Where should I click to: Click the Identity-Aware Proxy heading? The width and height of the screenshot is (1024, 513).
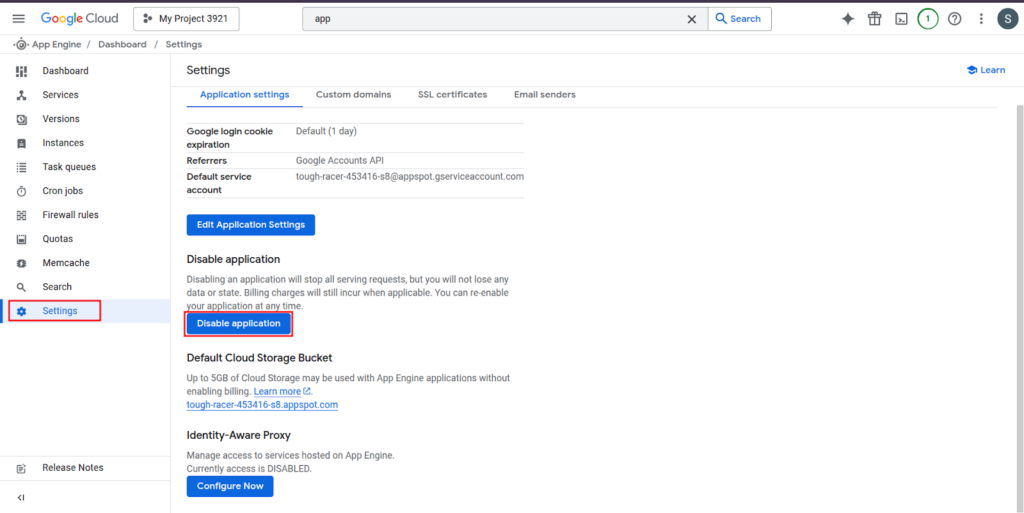point(238,435)
